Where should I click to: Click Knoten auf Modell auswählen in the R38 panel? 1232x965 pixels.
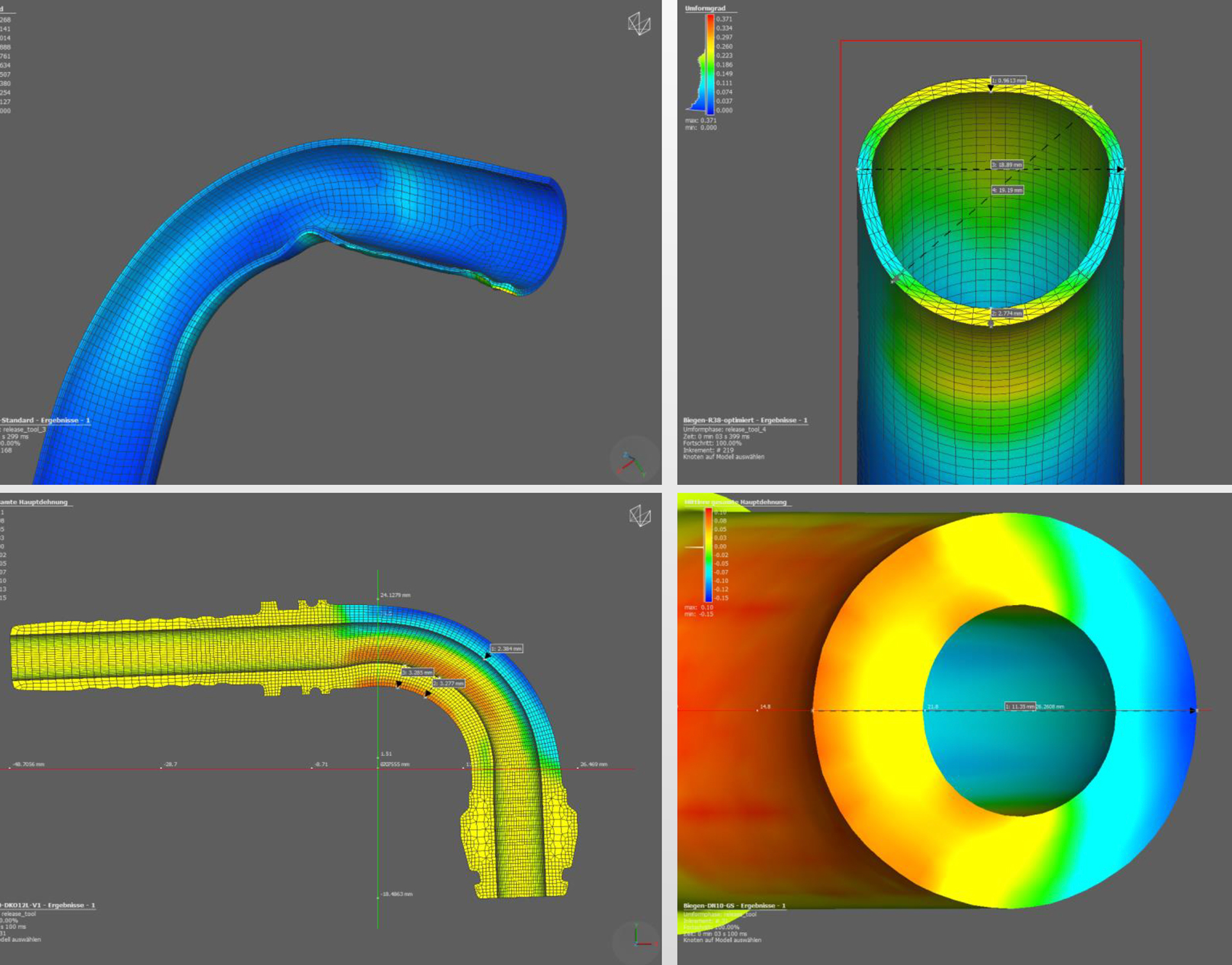click(x=725, y=457)
